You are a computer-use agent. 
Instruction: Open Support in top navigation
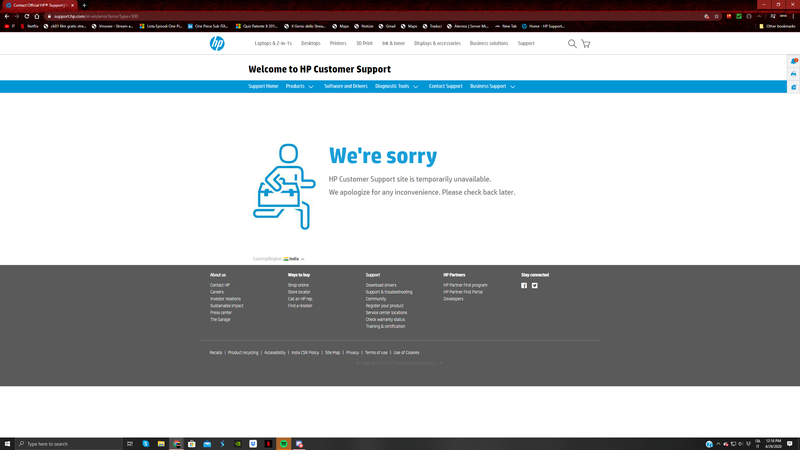point(526,43)
